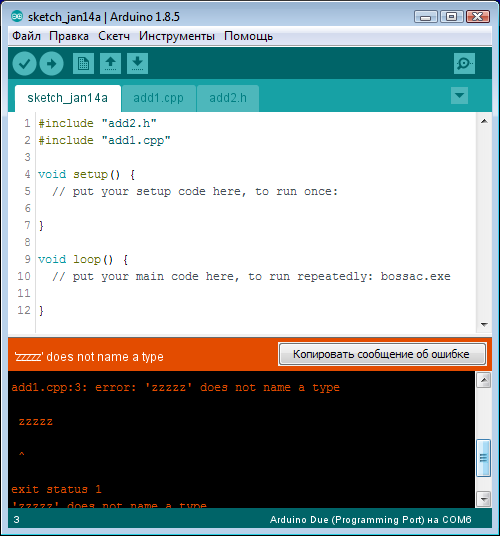The width and height of the screenshot is (500, 536).
Task: Open the Помощь menu
Action: (248, 36)
